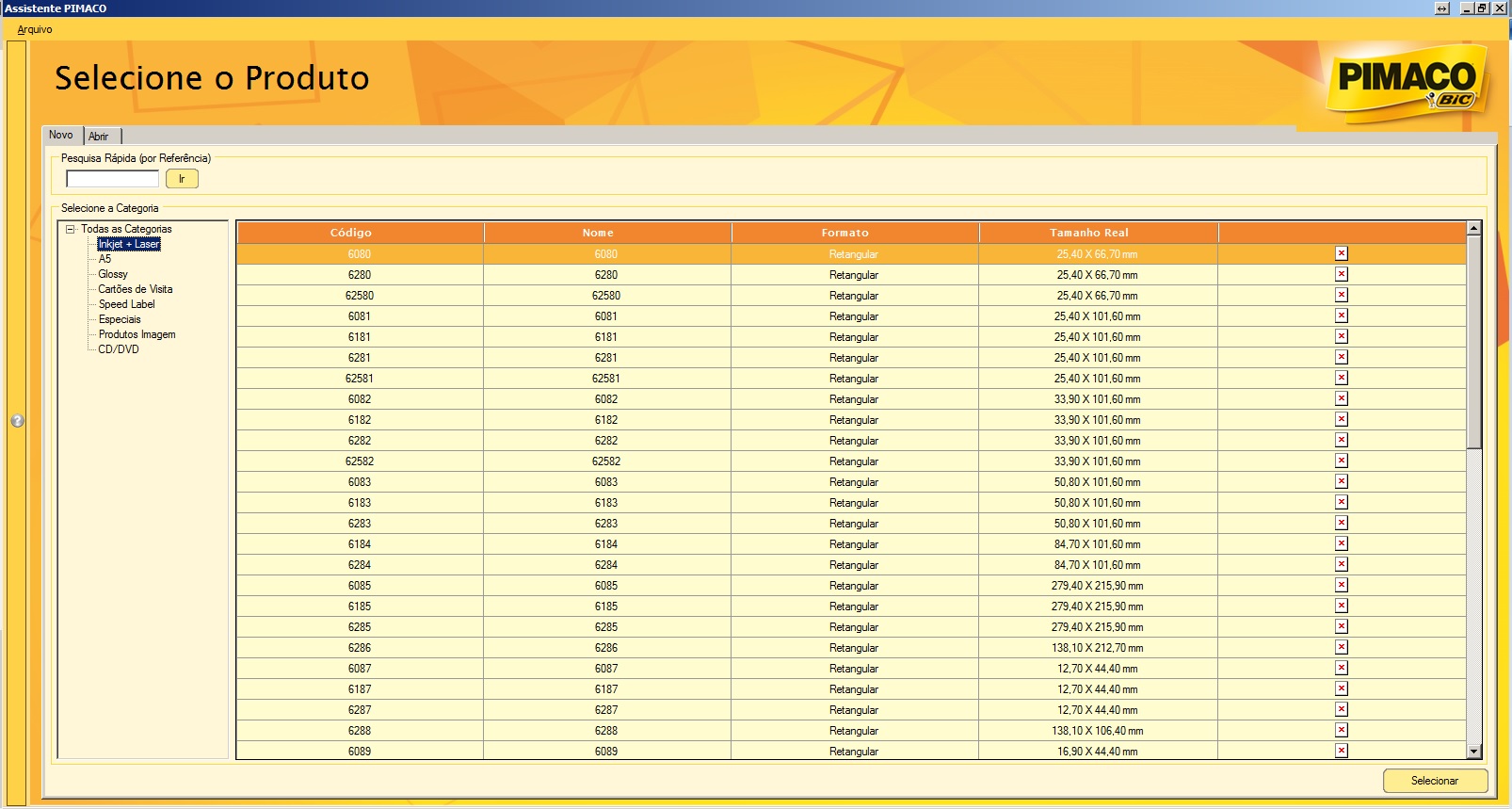Click the red X icon in row 6182
This screenshot has width=1512, height=809.
(1342, 419)
